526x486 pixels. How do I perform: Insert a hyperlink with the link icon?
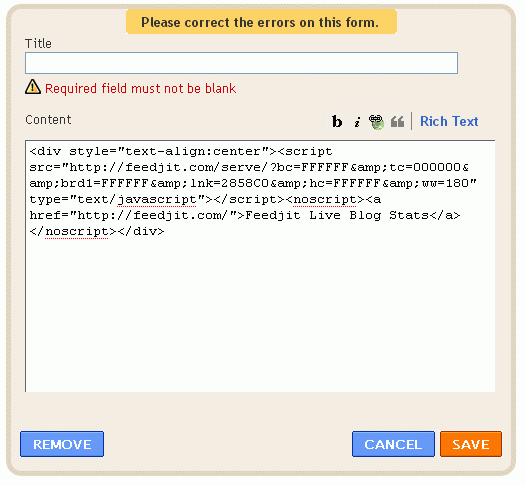click(376, 122)
